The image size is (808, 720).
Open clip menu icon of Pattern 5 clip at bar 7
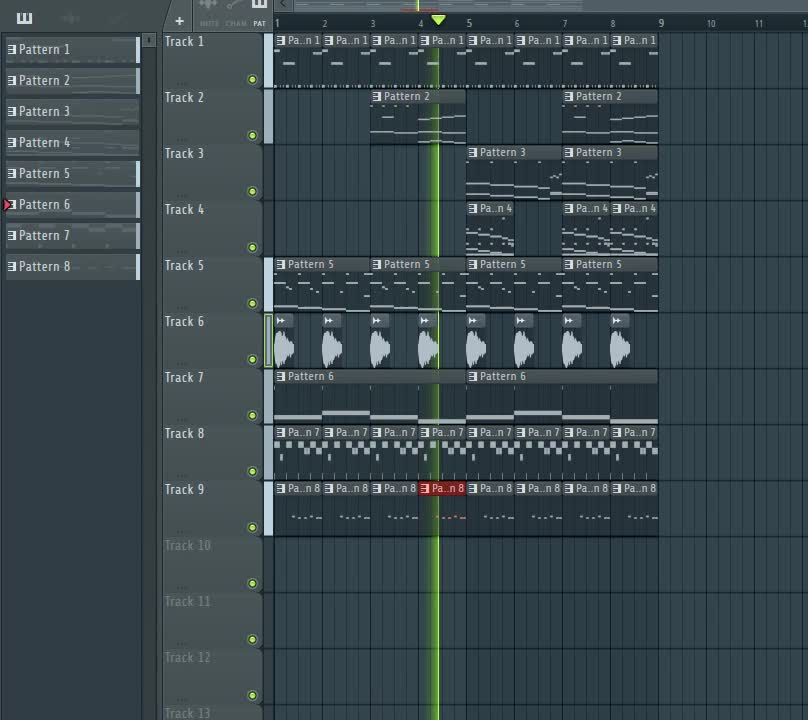(x=568, y=264)
